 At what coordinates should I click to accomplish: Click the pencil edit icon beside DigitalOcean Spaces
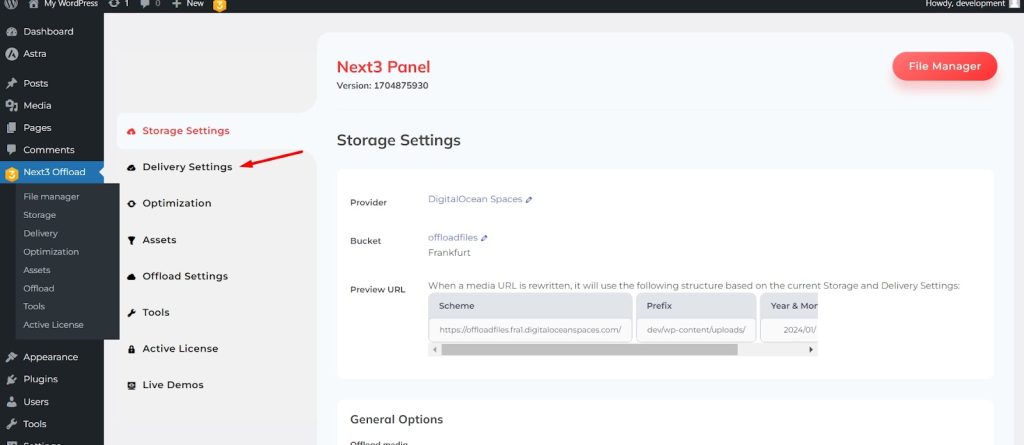pos(529,200)
